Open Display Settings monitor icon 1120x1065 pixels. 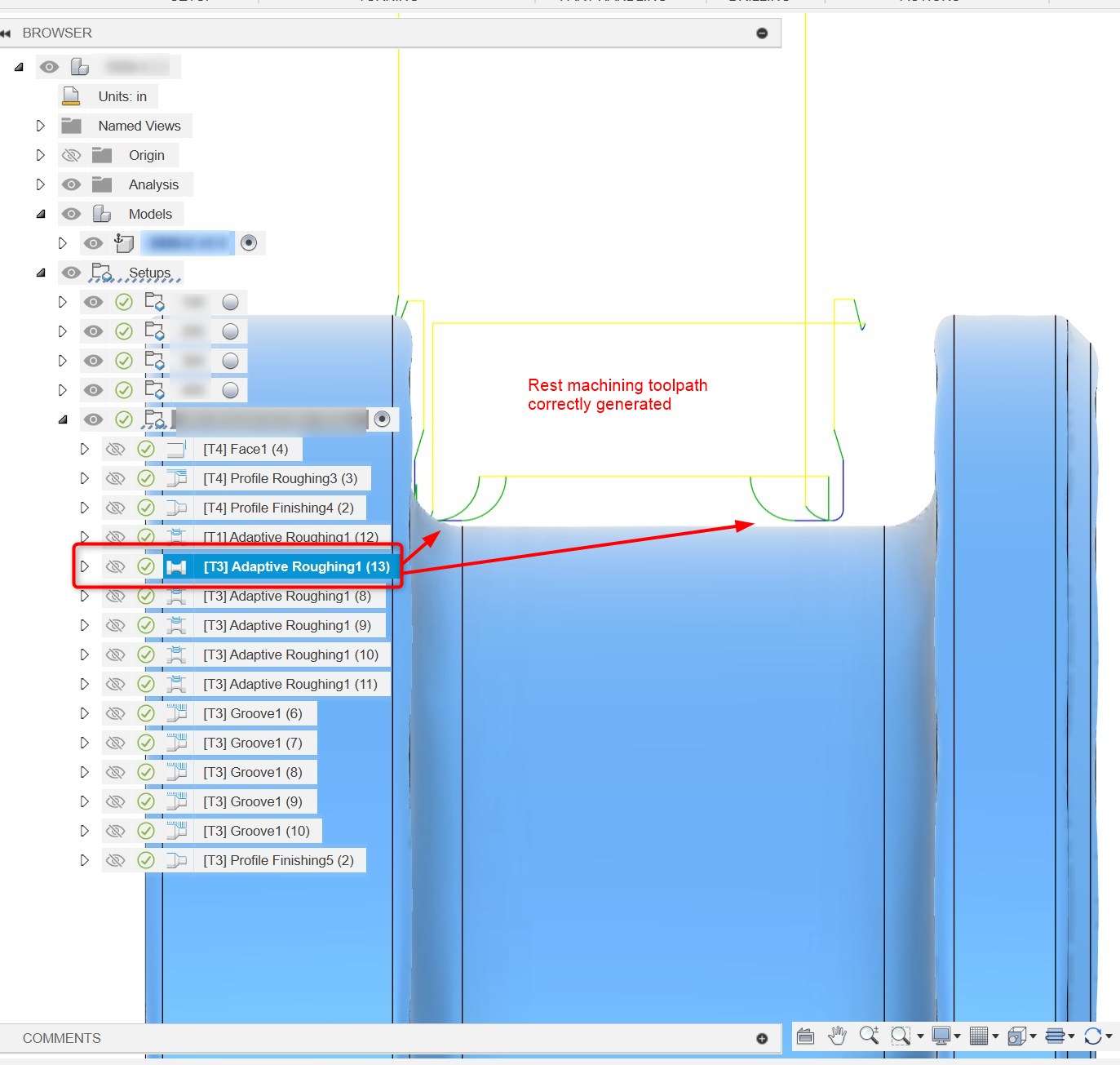coord(941,1036)
